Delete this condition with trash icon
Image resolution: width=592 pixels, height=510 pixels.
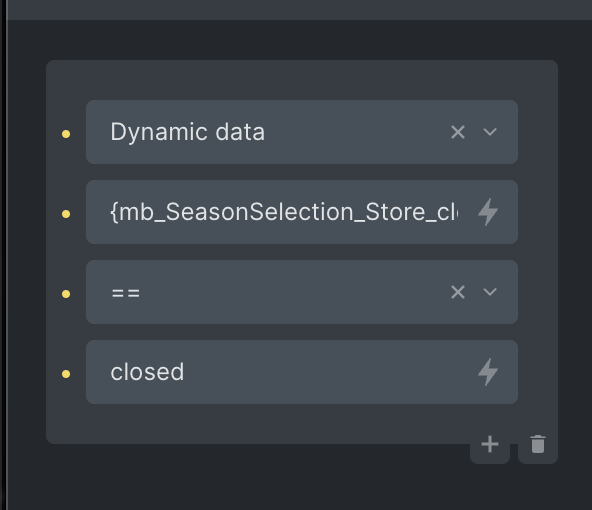coord(538,444)
